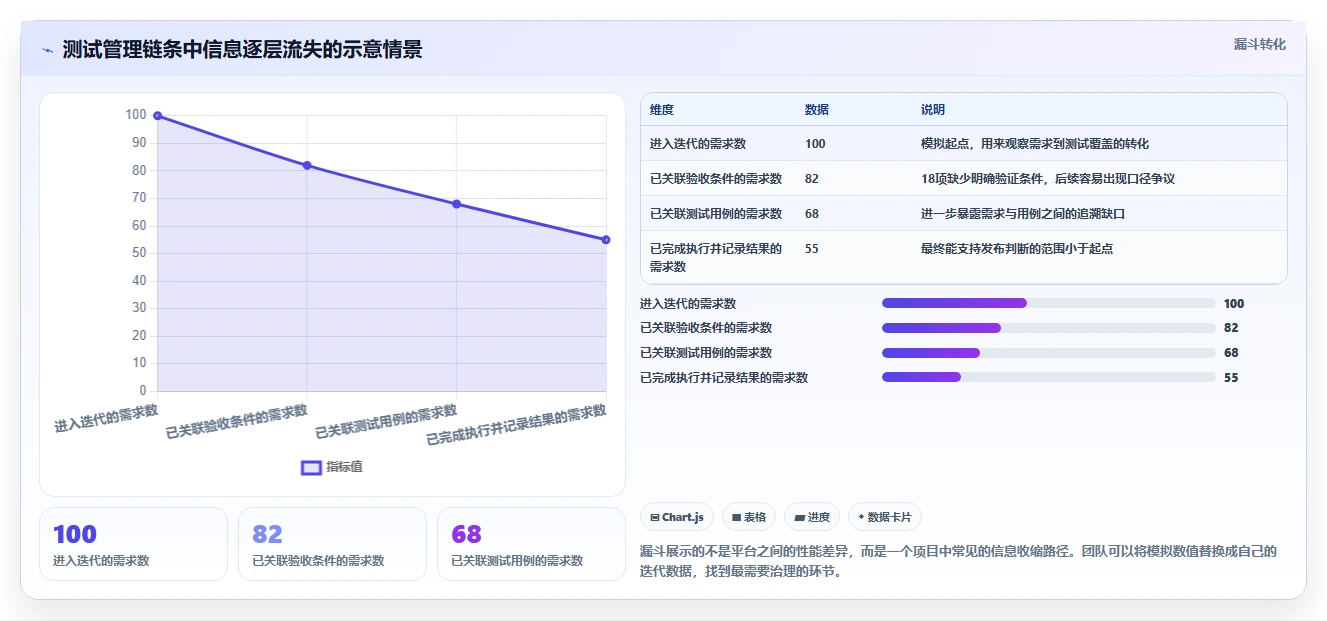Viewport: 1327px width, 621px height.
Task: Click the chart data point at 100
Action: point(157,116)
